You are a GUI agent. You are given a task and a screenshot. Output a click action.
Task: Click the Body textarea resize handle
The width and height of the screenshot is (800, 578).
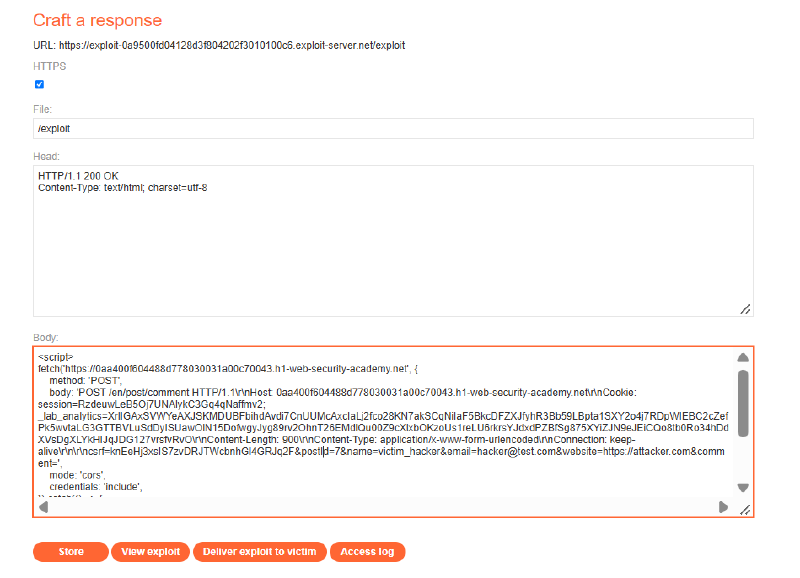pos(745,510)
